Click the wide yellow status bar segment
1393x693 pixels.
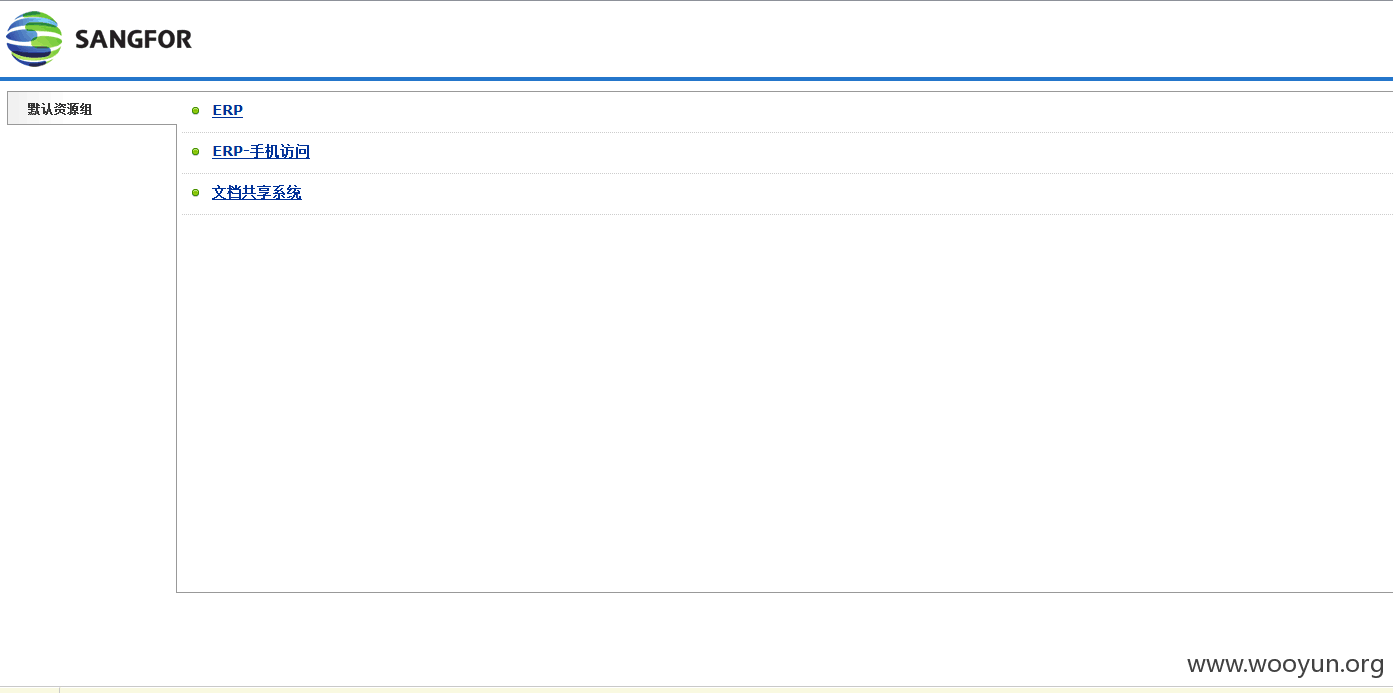(x=726, y=690)
